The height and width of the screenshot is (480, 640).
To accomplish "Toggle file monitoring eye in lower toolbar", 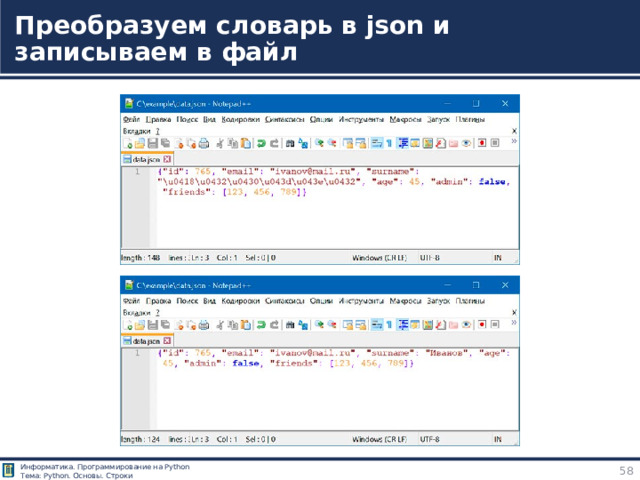I will click(466, 325).
